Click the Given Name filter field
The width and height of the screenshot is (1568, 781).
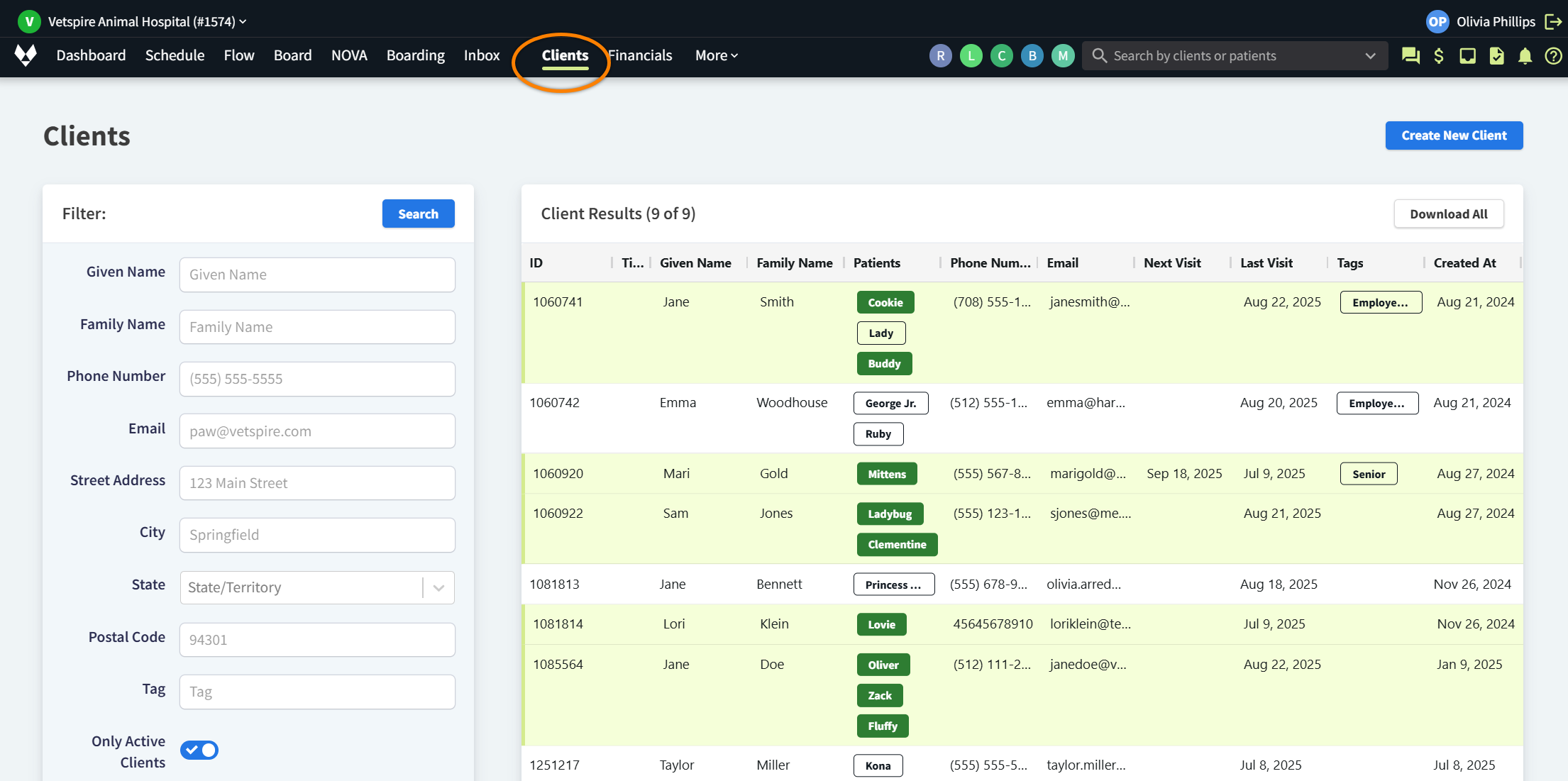tap(317, 275)
